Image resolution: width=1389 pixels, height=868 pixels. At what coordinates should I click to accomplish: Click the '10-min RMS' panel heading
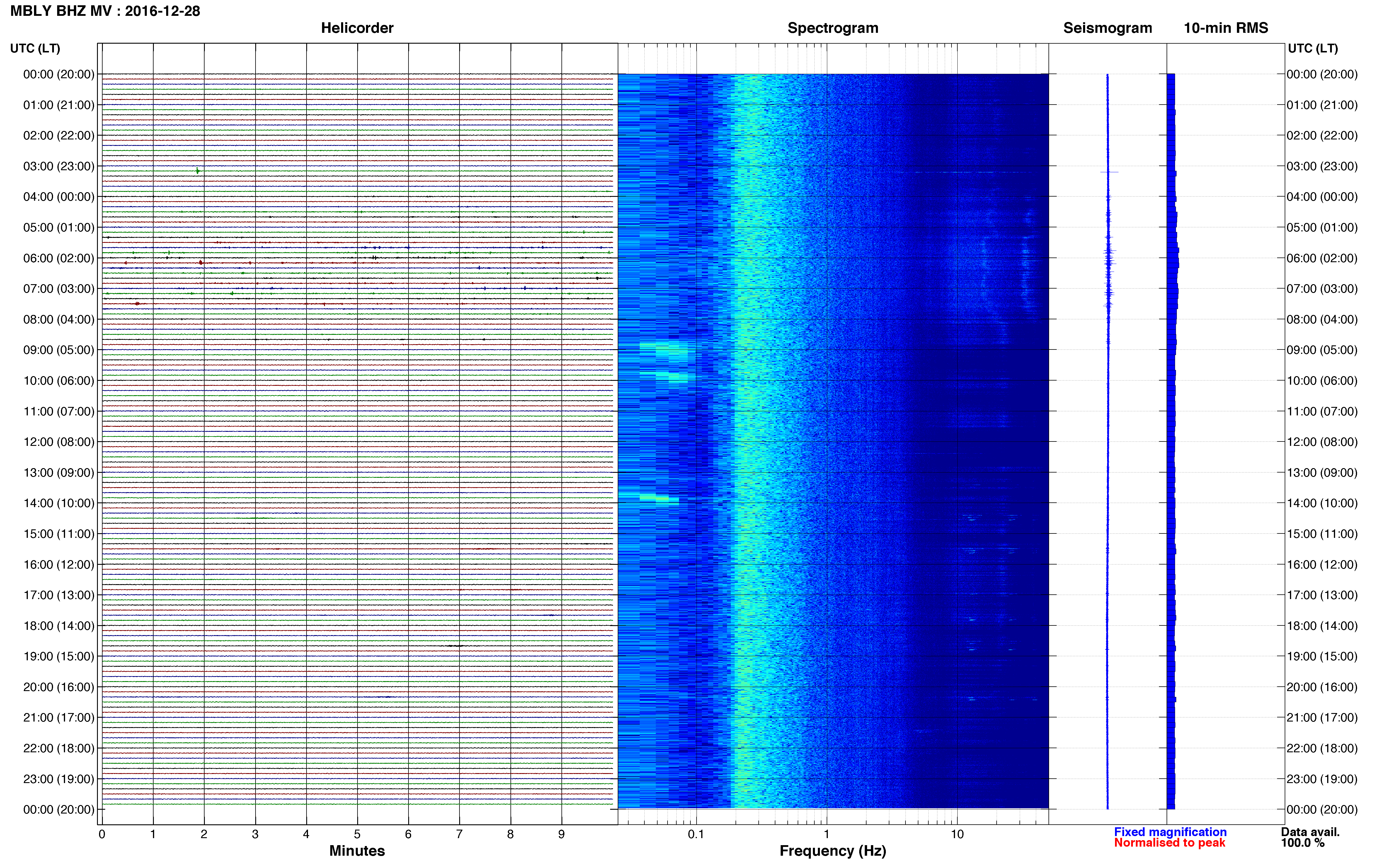tap(1226, 28)
